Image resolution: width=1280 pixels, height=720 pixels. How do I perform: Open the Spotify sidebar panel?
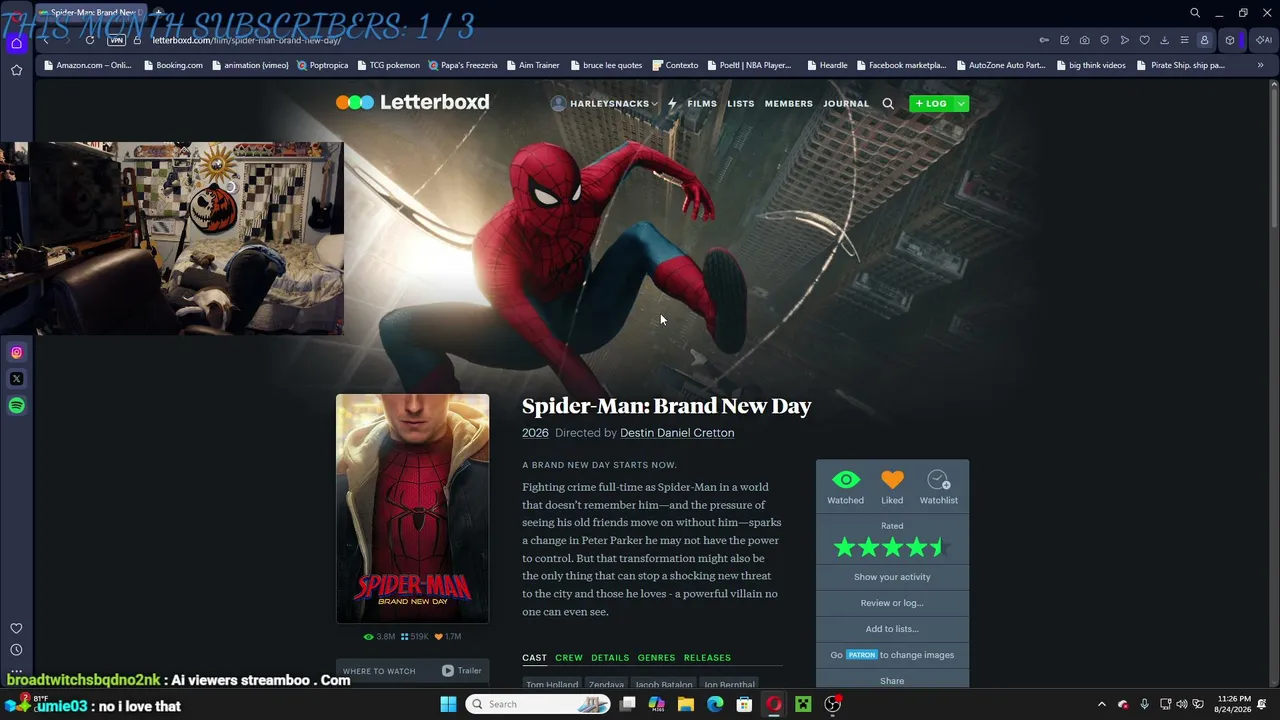16,406
